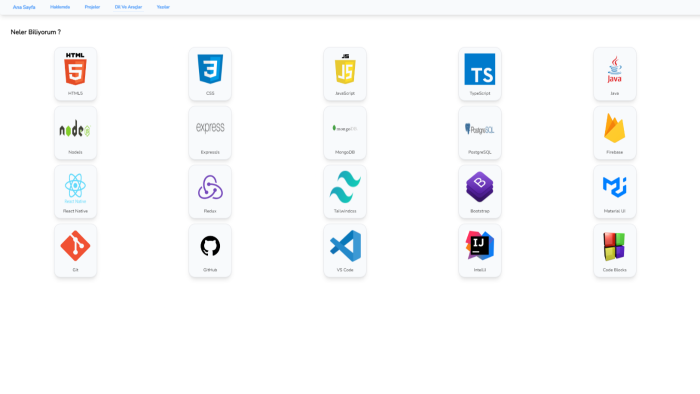700x394 pixels.
Task: Open the Hakkımda navbar link
Action: 60,7
